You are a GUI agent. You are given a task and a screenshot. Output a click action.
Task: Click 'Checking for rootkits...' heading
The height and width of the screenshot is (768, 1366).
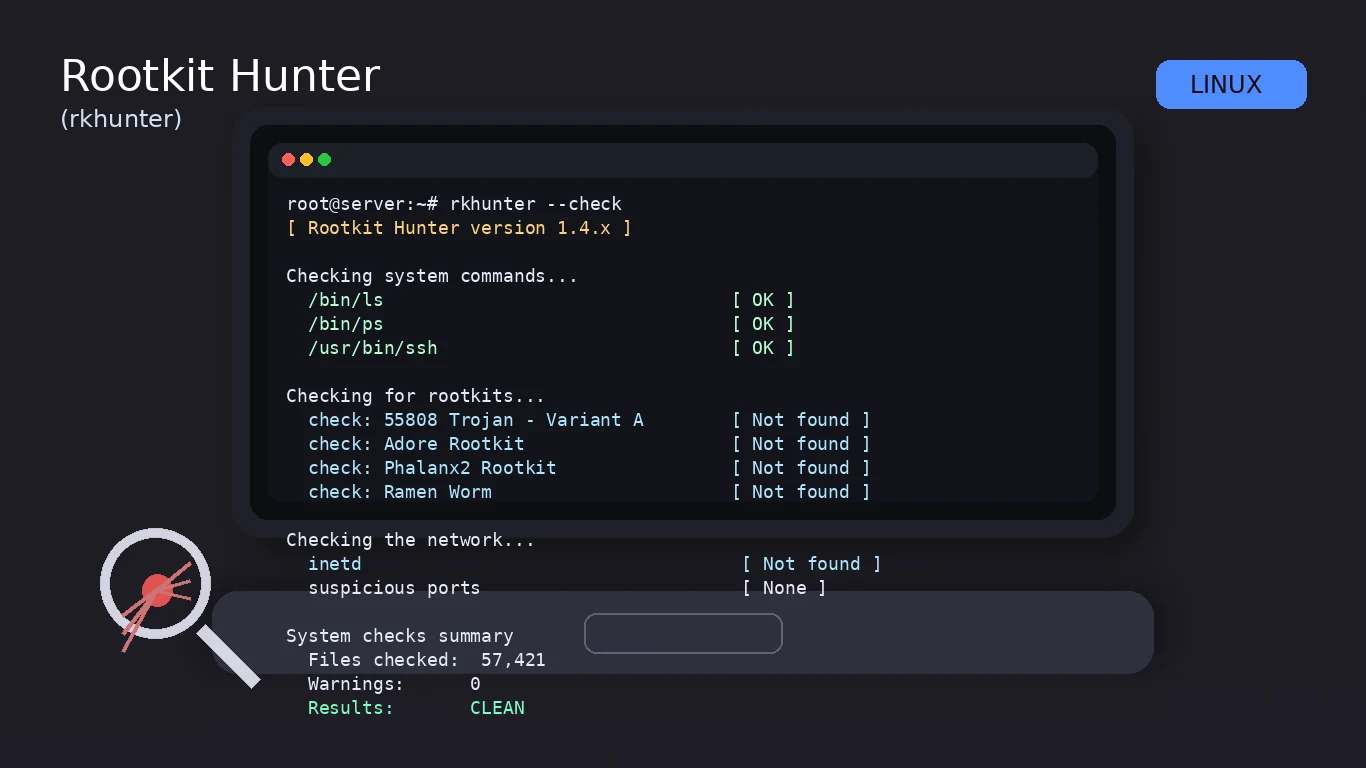(415, 396)
